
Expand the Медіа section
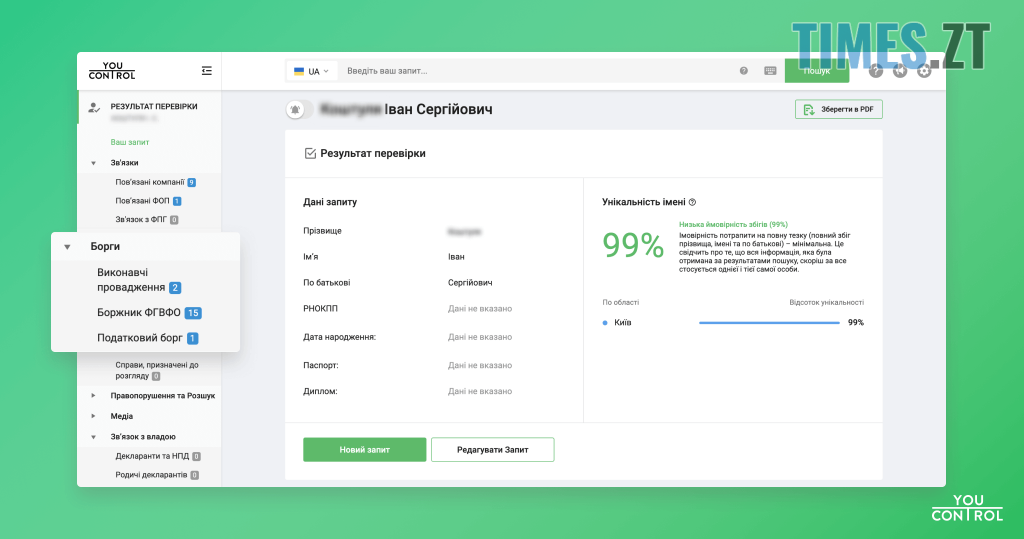click(93, 416)
